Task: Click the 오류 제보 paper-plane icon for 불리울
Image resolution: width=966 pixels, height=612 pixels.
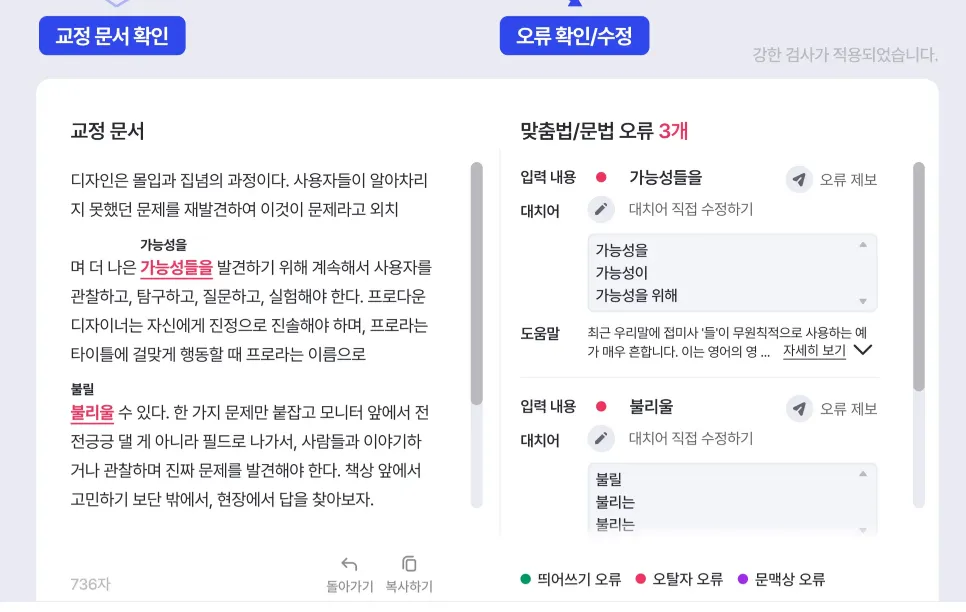Action: click(799, 409)
